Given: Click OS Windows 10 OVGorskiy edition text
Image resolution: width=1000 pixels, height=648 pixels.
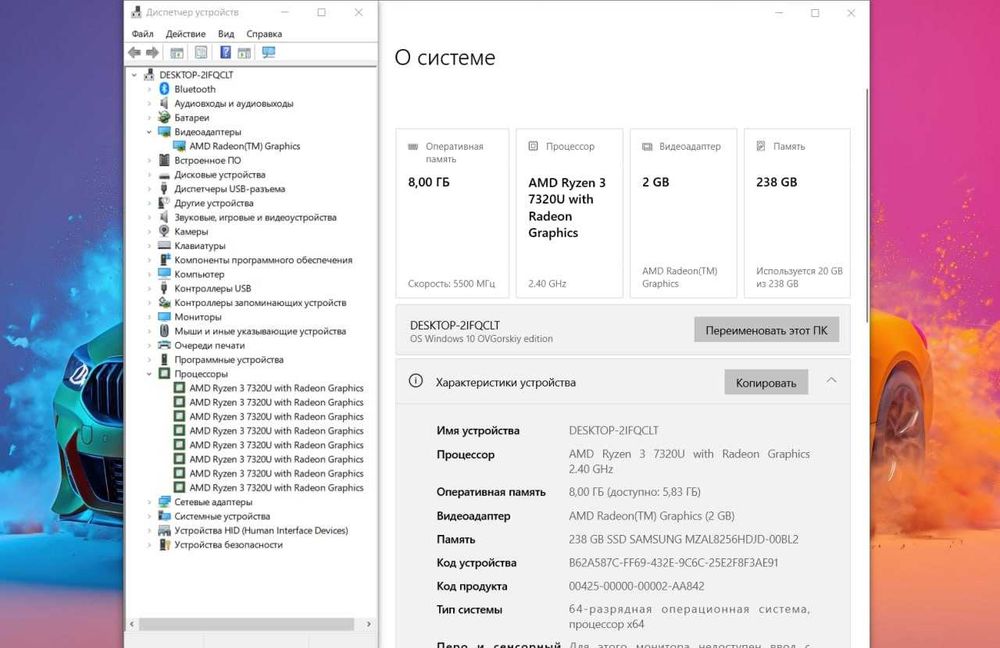Looking at the screenshot, I should tap(482, 339).
